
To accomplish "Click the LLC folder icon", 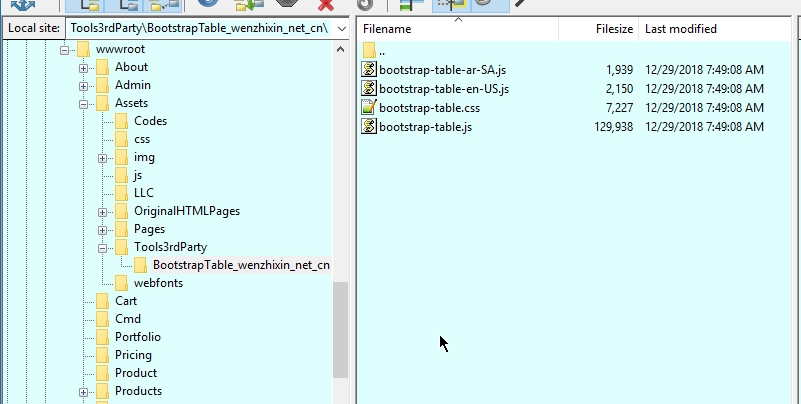I will pyautogui.click(x=122, y=193).
